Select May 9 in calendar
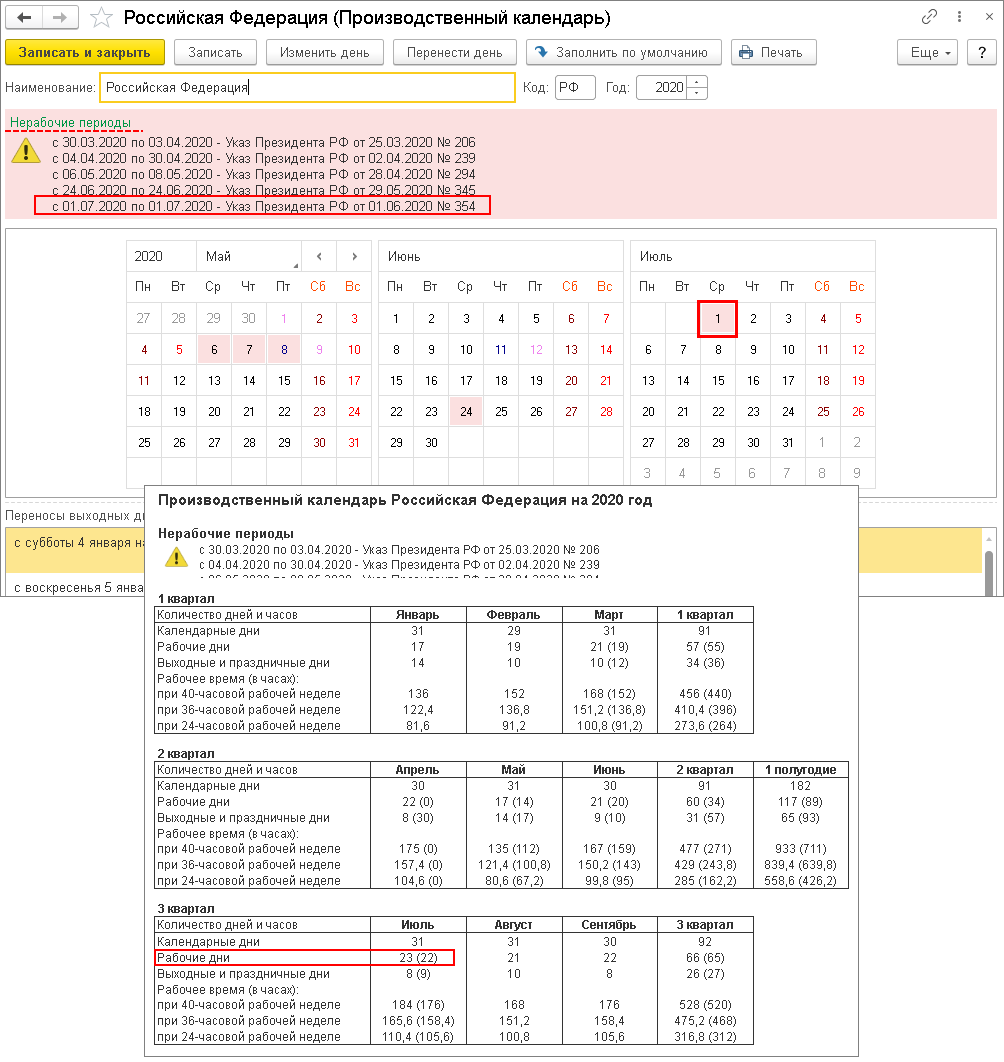The width and height of the screenshot is (1004, 1062). 319,349
